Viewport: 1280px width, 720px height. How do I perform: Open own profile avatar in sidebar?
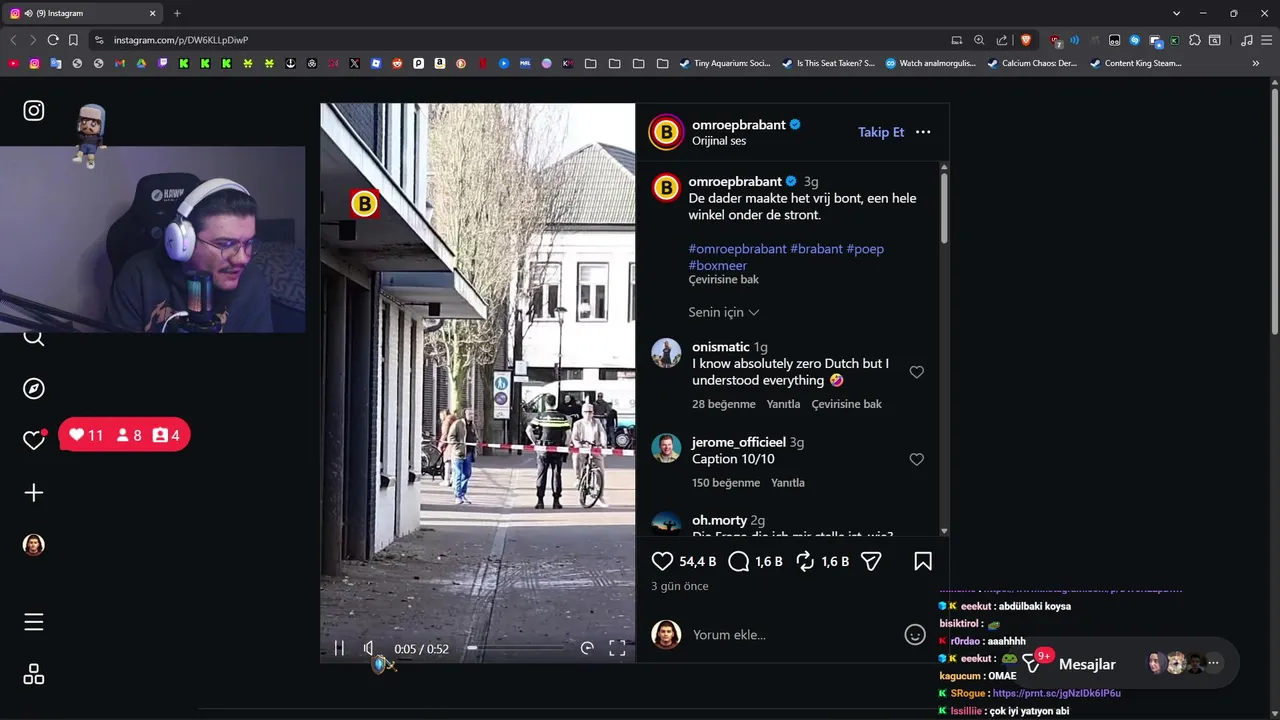(x=34, y=545)
